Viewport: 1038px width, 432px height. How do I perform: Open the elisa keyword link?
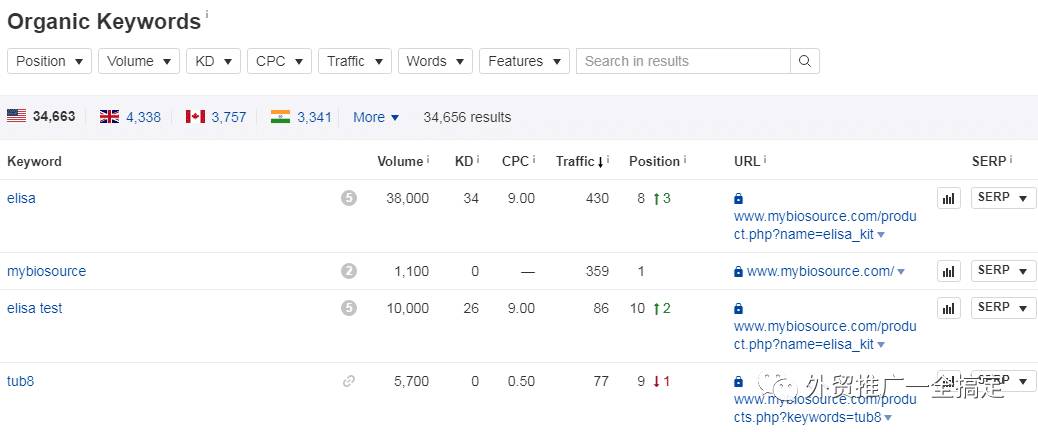pyautogui.click(x=21, y=198)
